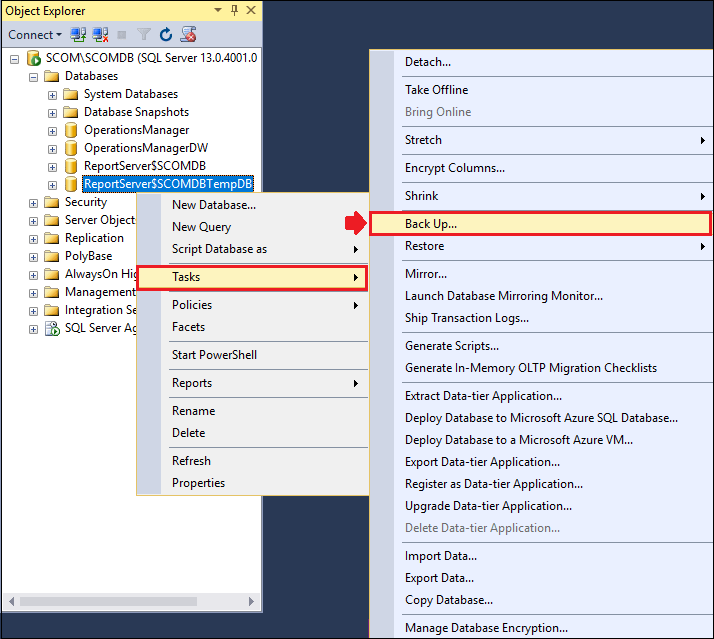Screen dimensions: 714x639
Task: Open the Stretch submenu
Action: [541, 140]
